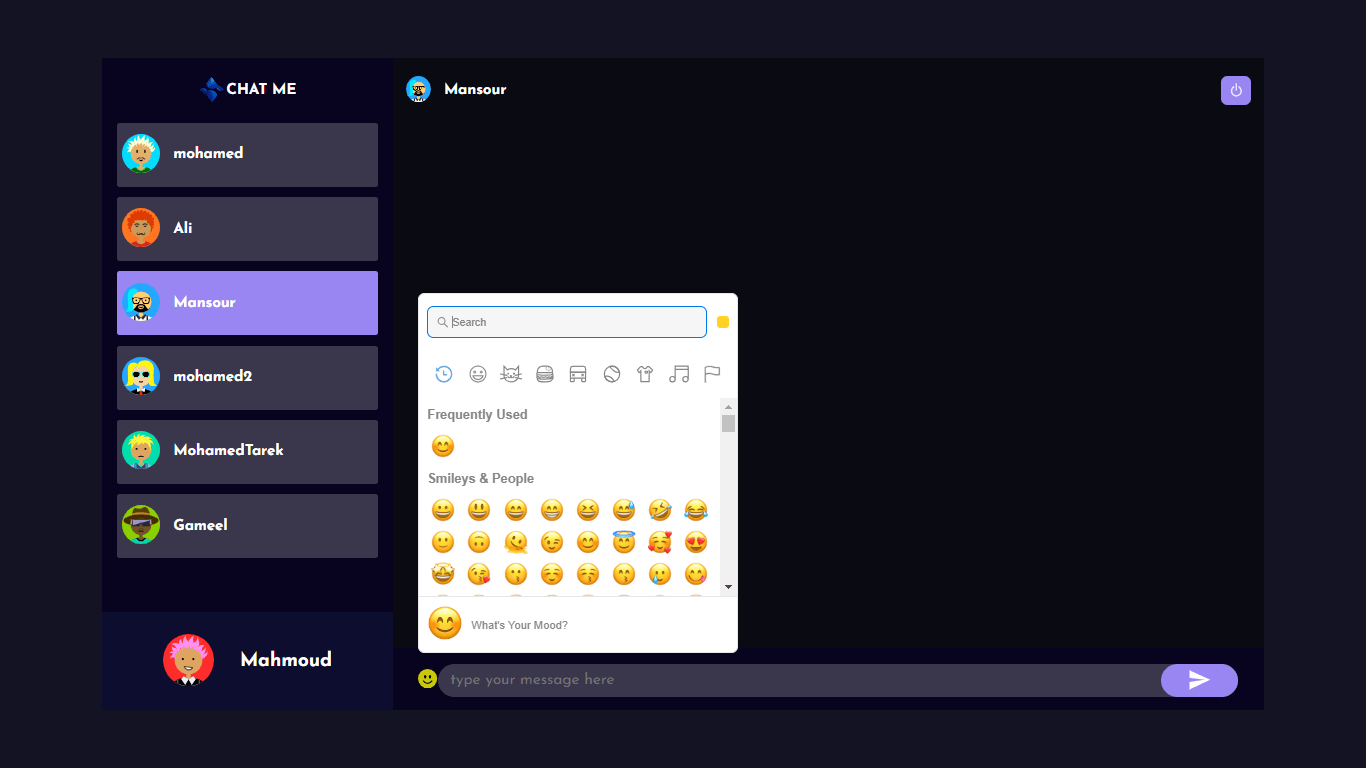
Task: Click the emoji list scroll down arrow
Action: 728,587
